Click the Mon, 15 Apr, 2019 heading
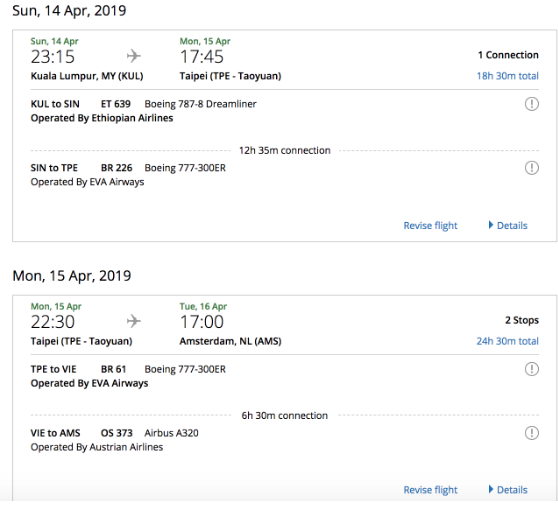 72,276
